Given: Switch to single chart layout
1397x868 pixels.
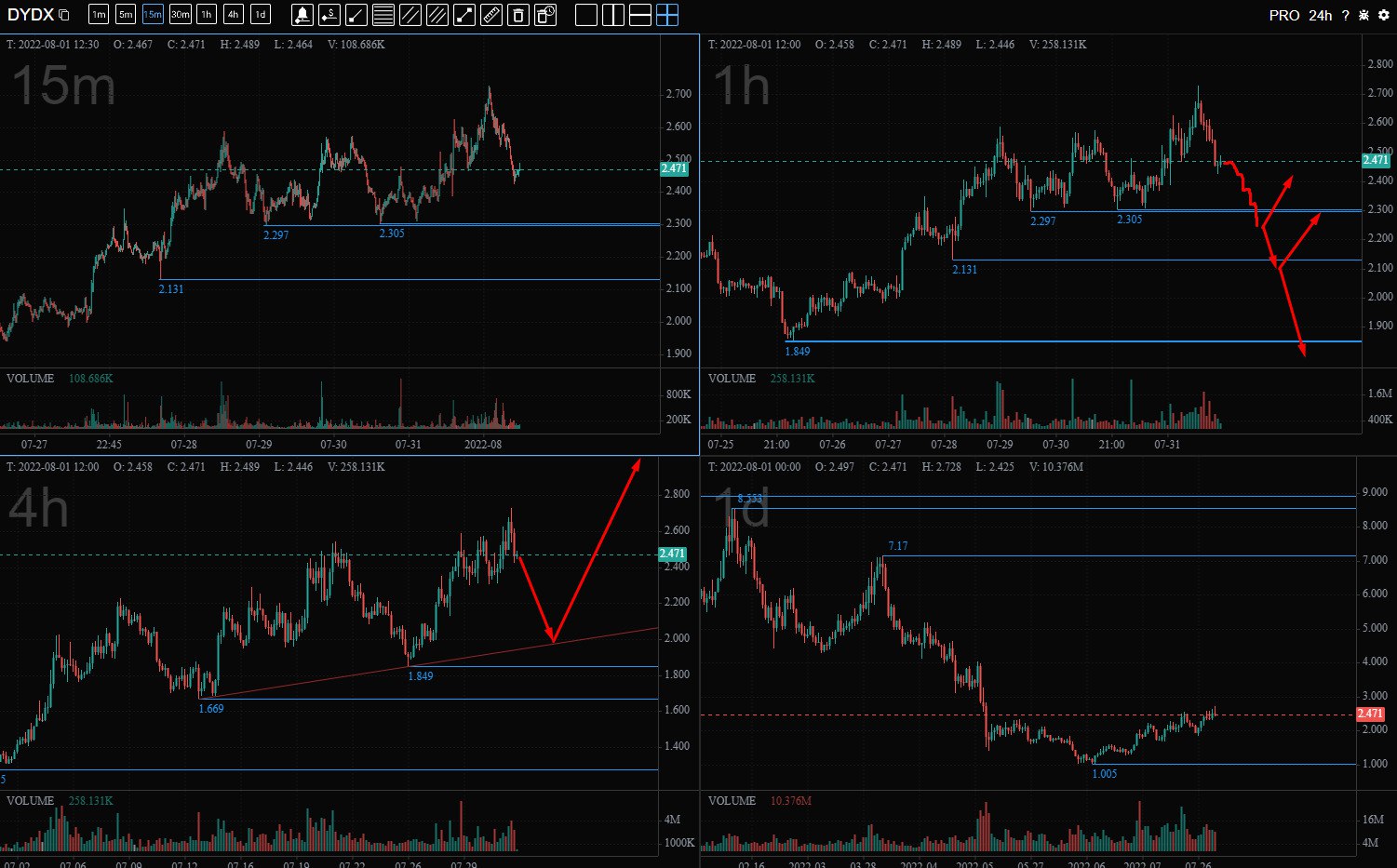Looking at the screenshot, I should (586, 15).
